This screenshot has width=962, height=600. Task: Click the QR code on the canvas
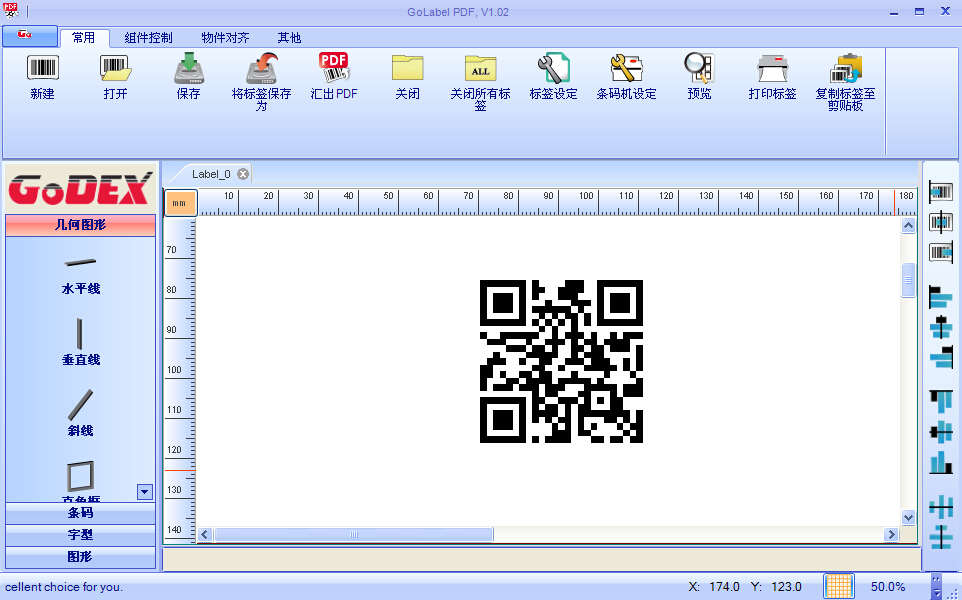point(561,361)
